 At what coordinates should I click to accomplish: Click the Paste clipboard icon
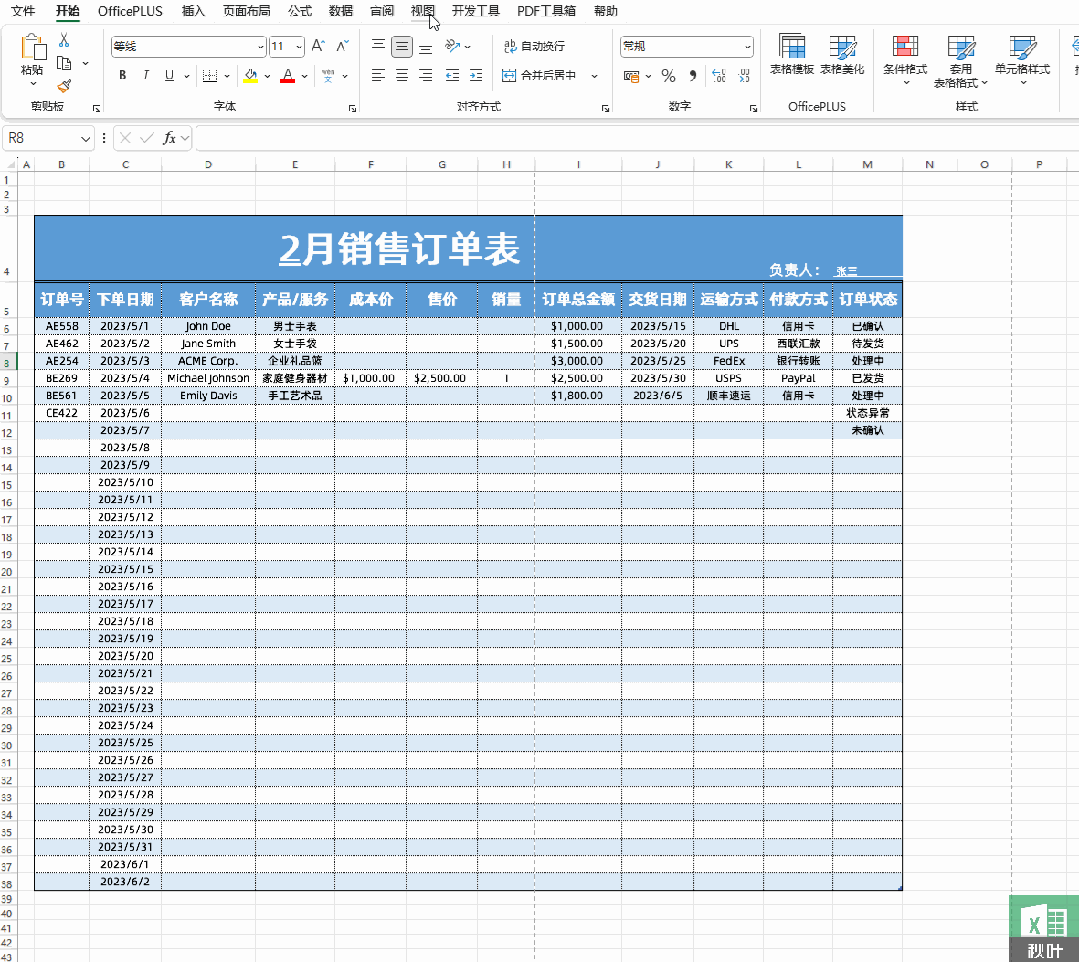pos(32,48)
